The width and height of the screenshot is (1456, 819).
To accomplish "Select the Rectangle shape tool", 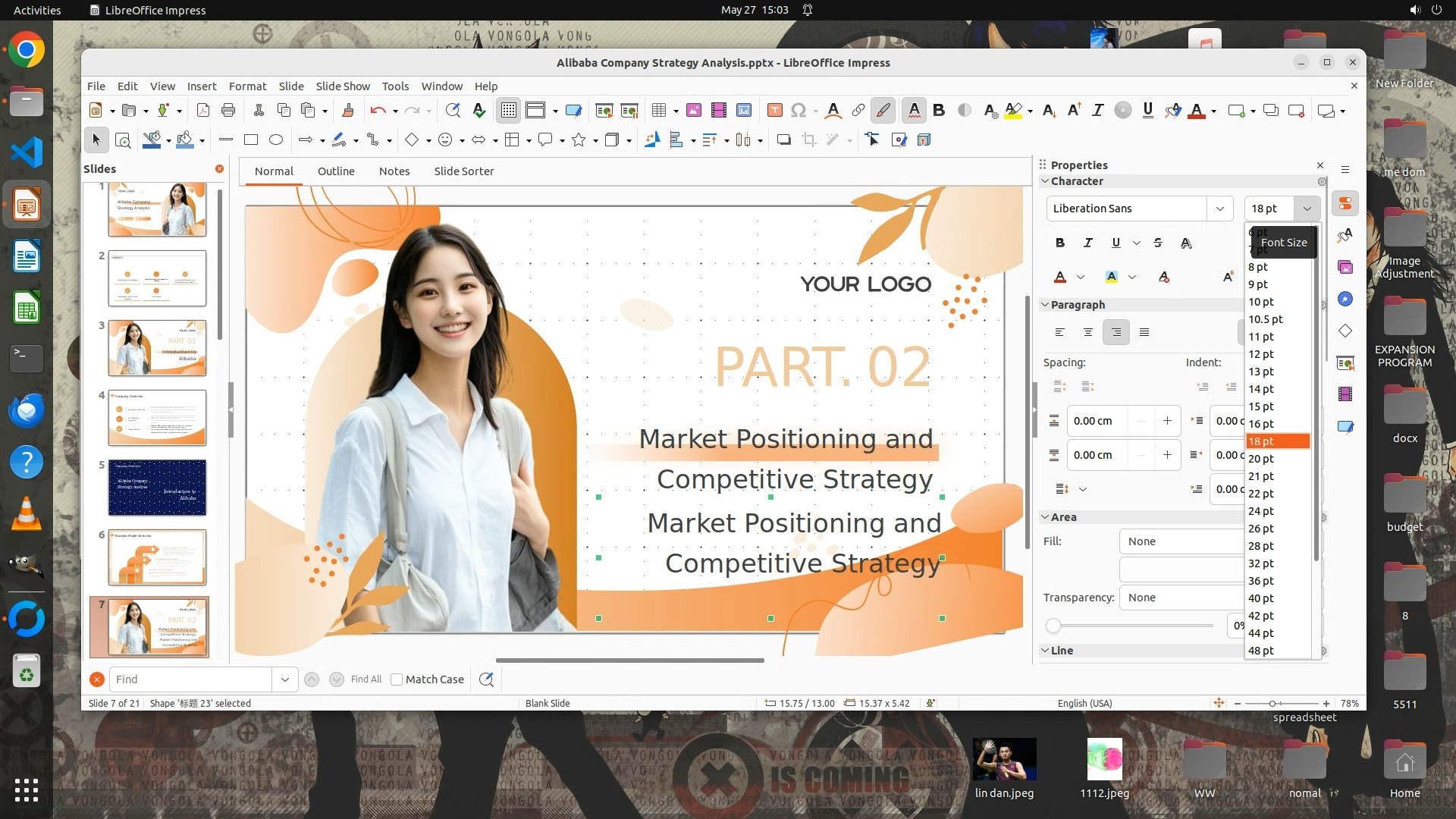I will [251, 140].
